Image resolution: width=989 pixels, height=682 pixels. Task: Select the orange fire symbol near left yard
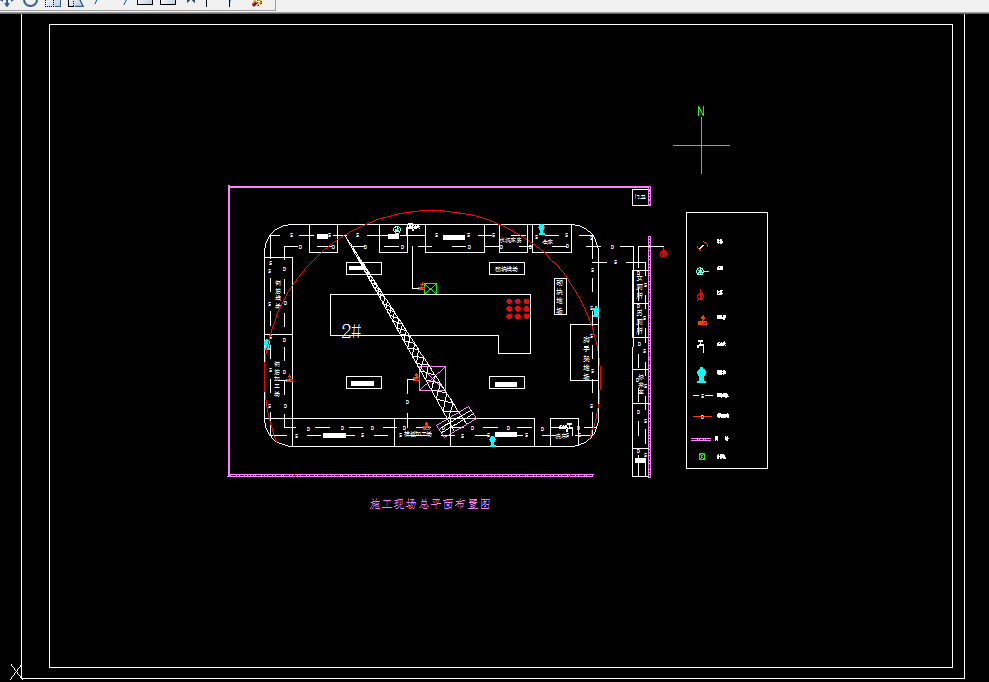[289, 379]
